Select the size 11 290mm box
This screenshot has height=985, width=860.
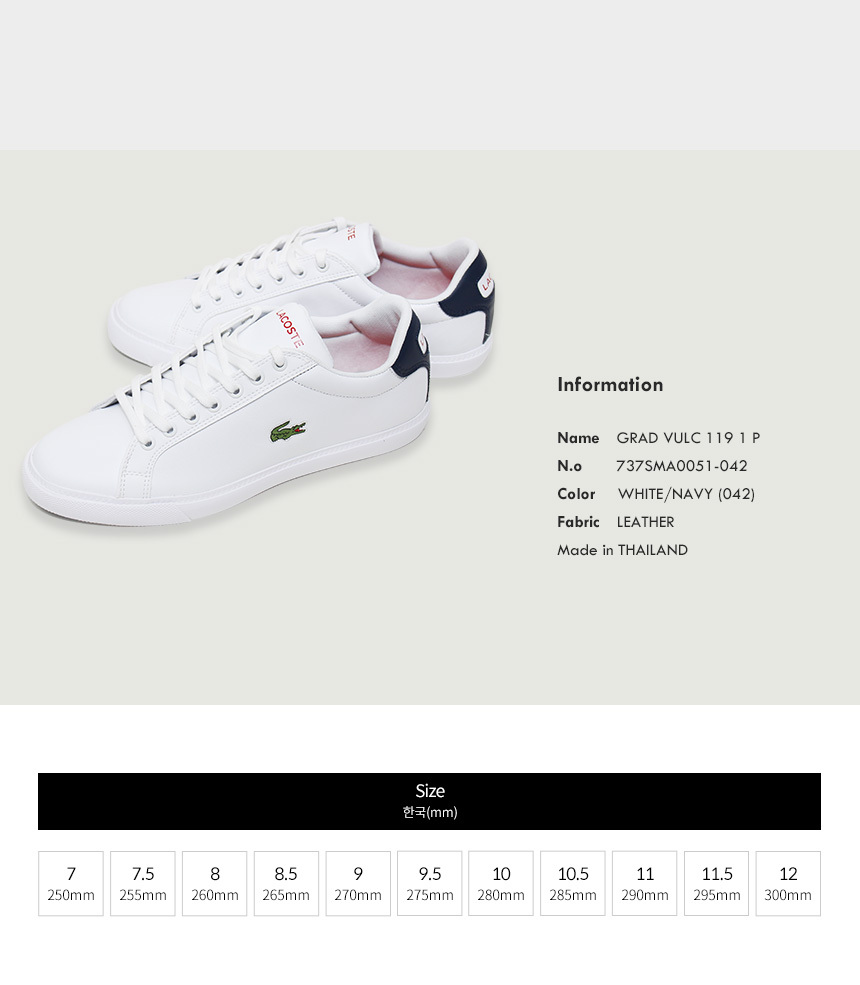(x=645, y=883)
